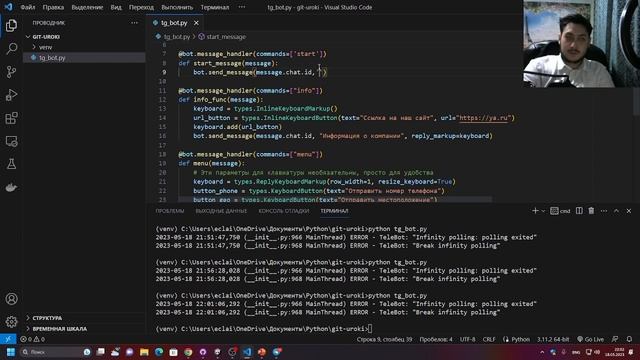Select the cmd terminal entry
This screenshot has width=640, height=360.
click(560, 211)
